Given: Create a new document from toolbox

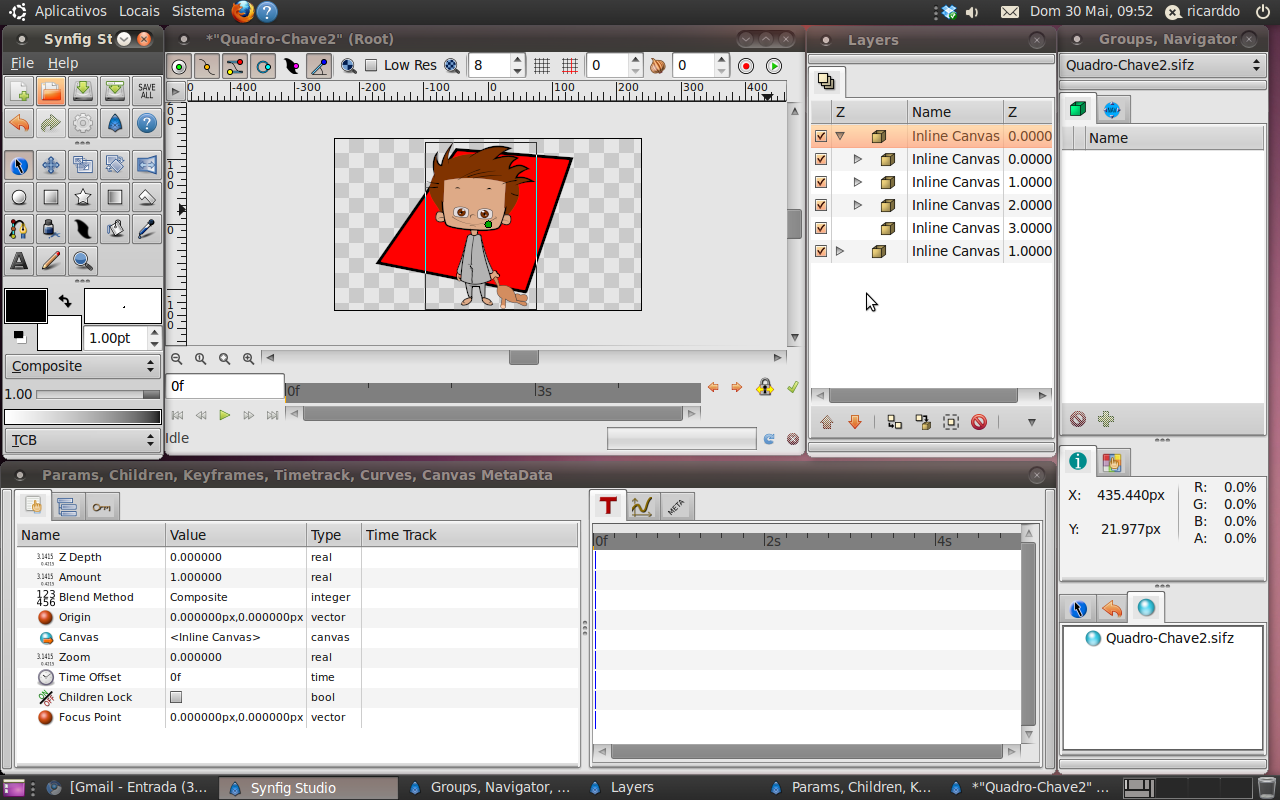Looking at the screenshot, I should tap(18, 91).
